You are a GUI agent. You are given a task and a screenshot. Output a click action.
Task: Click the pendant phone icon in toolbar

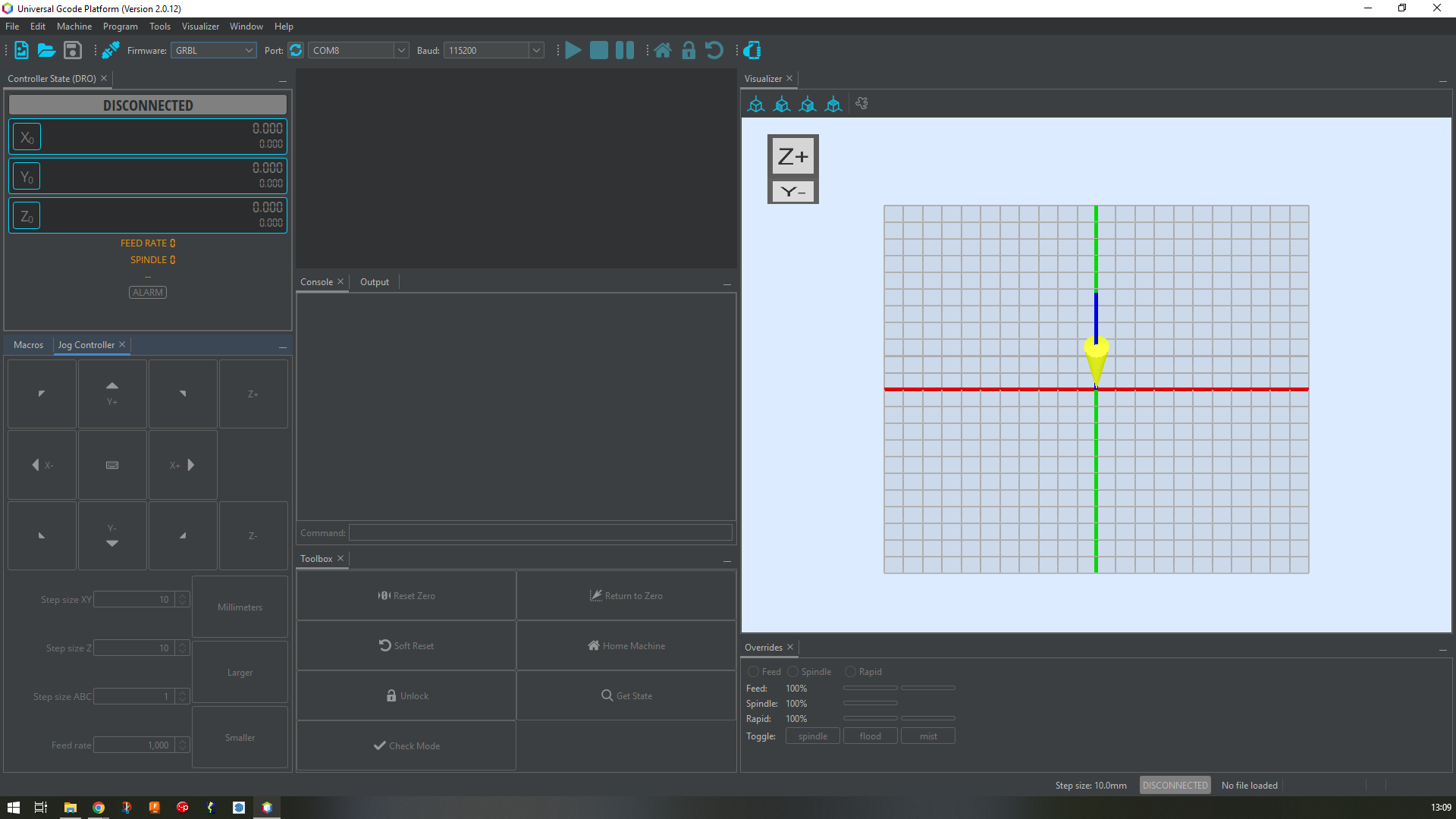[752, 50]
